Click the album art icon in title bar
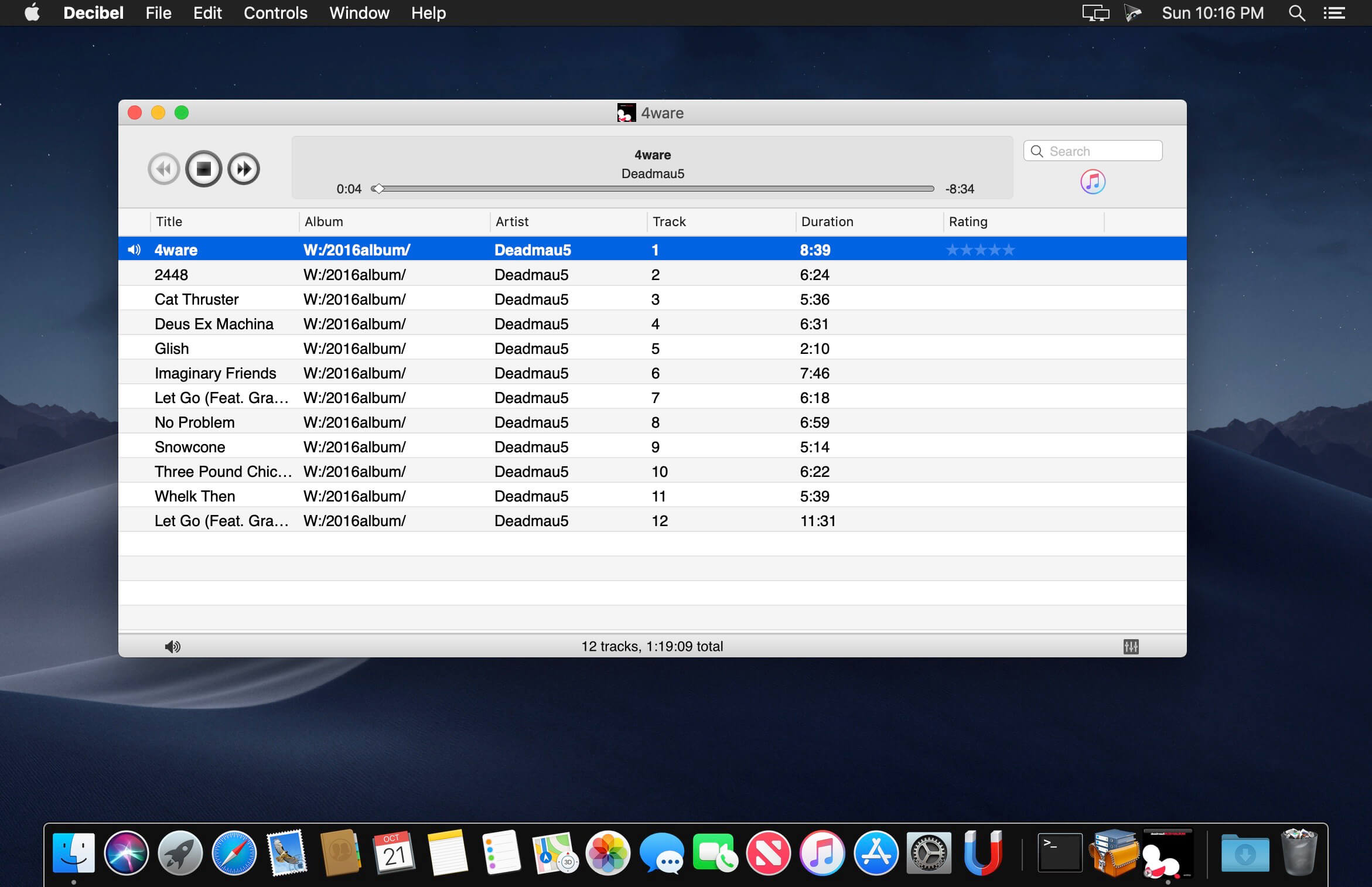 (626, 112)
